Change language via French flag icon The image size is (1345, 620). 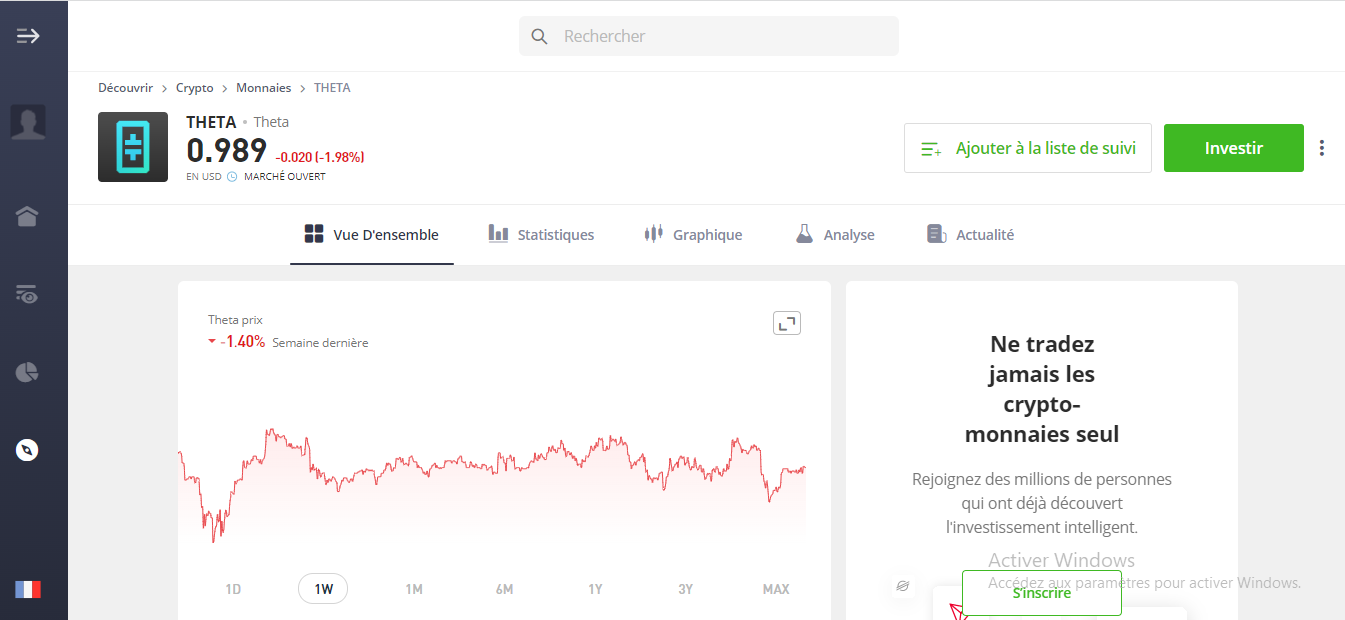tap(28, 589)
